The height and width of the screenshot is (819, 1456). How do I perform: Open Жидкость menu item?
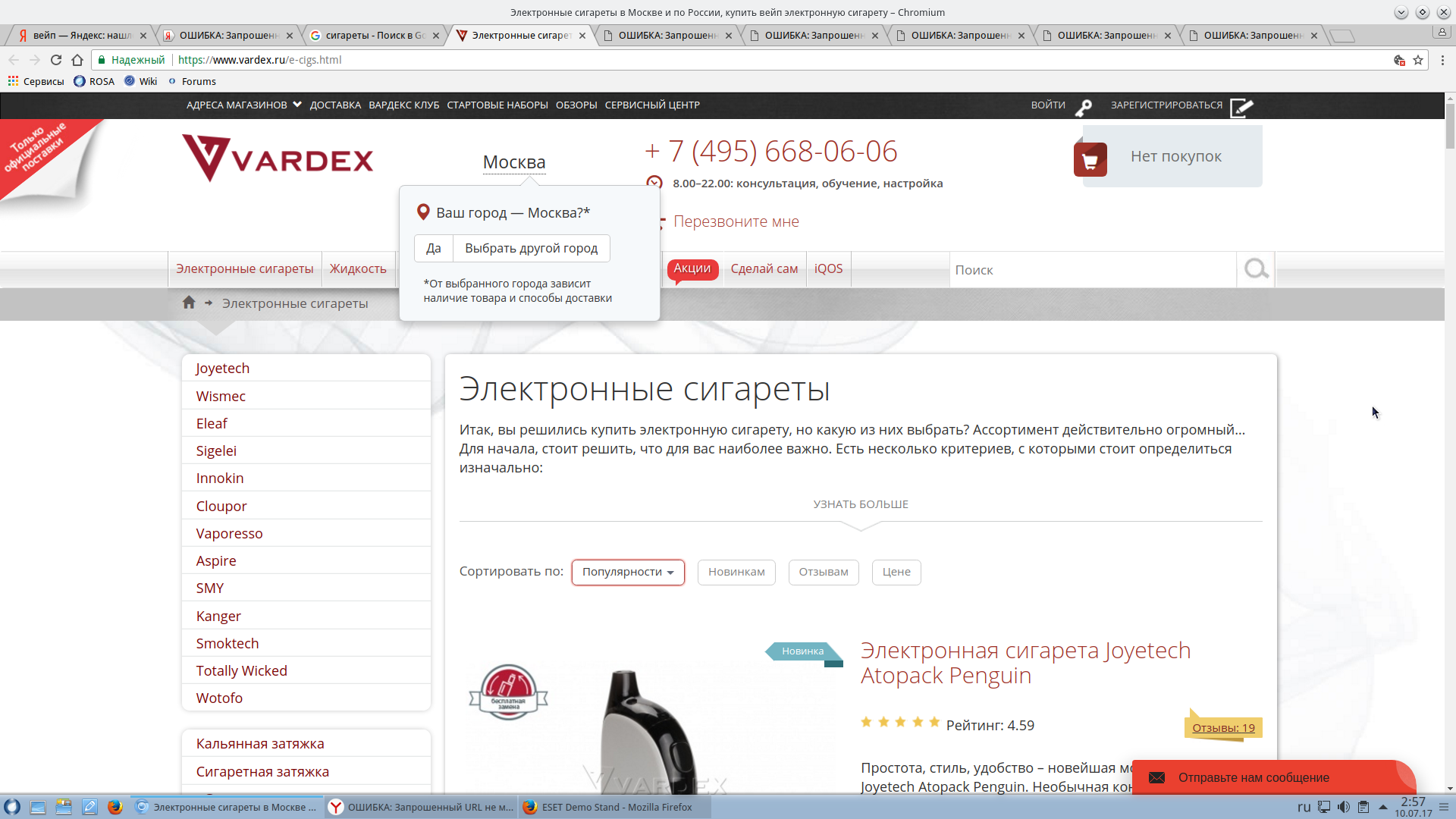pos(358,268)
